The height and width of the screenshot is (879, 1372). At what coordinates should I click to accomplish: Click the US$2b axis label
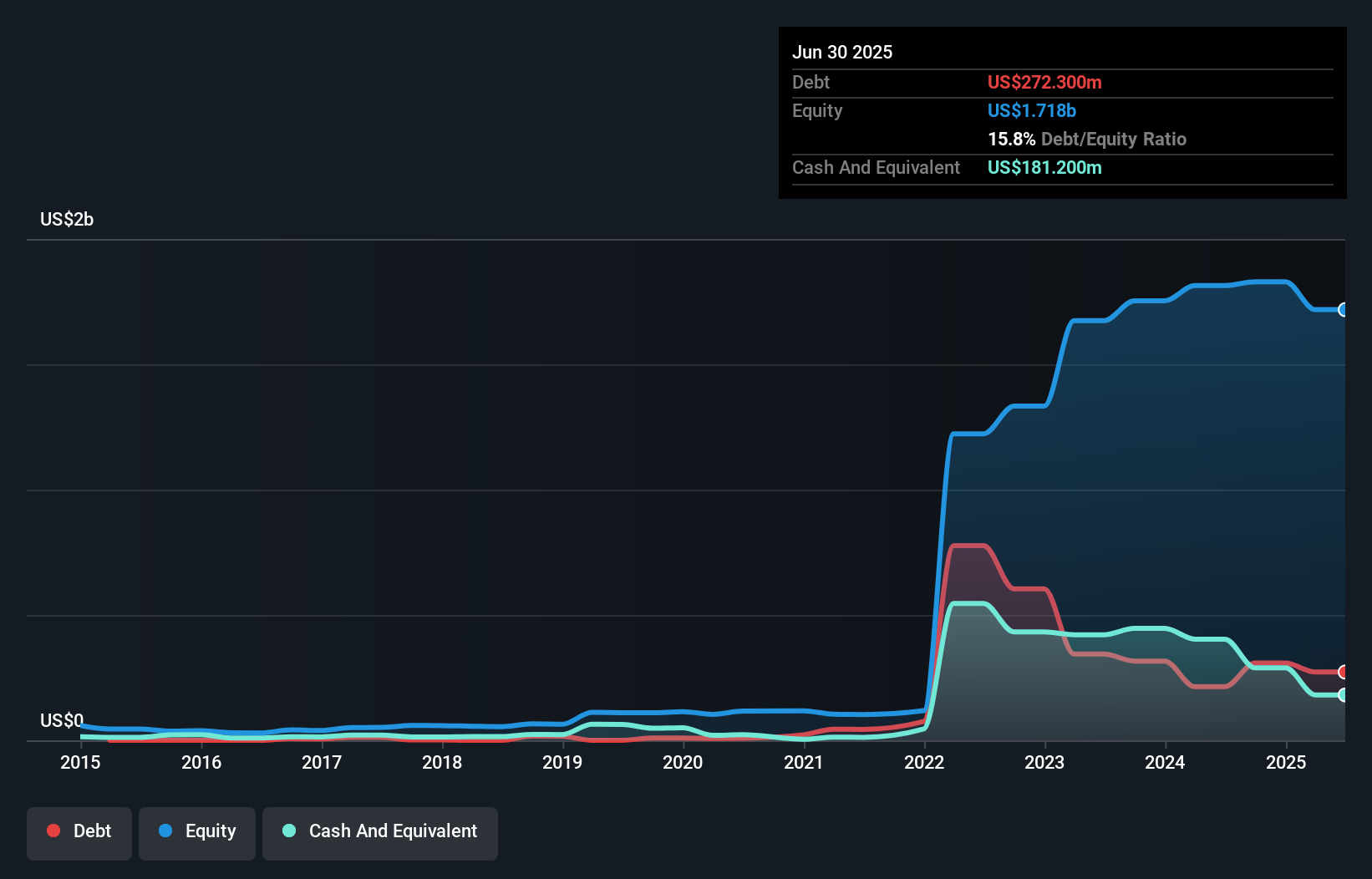67,219
